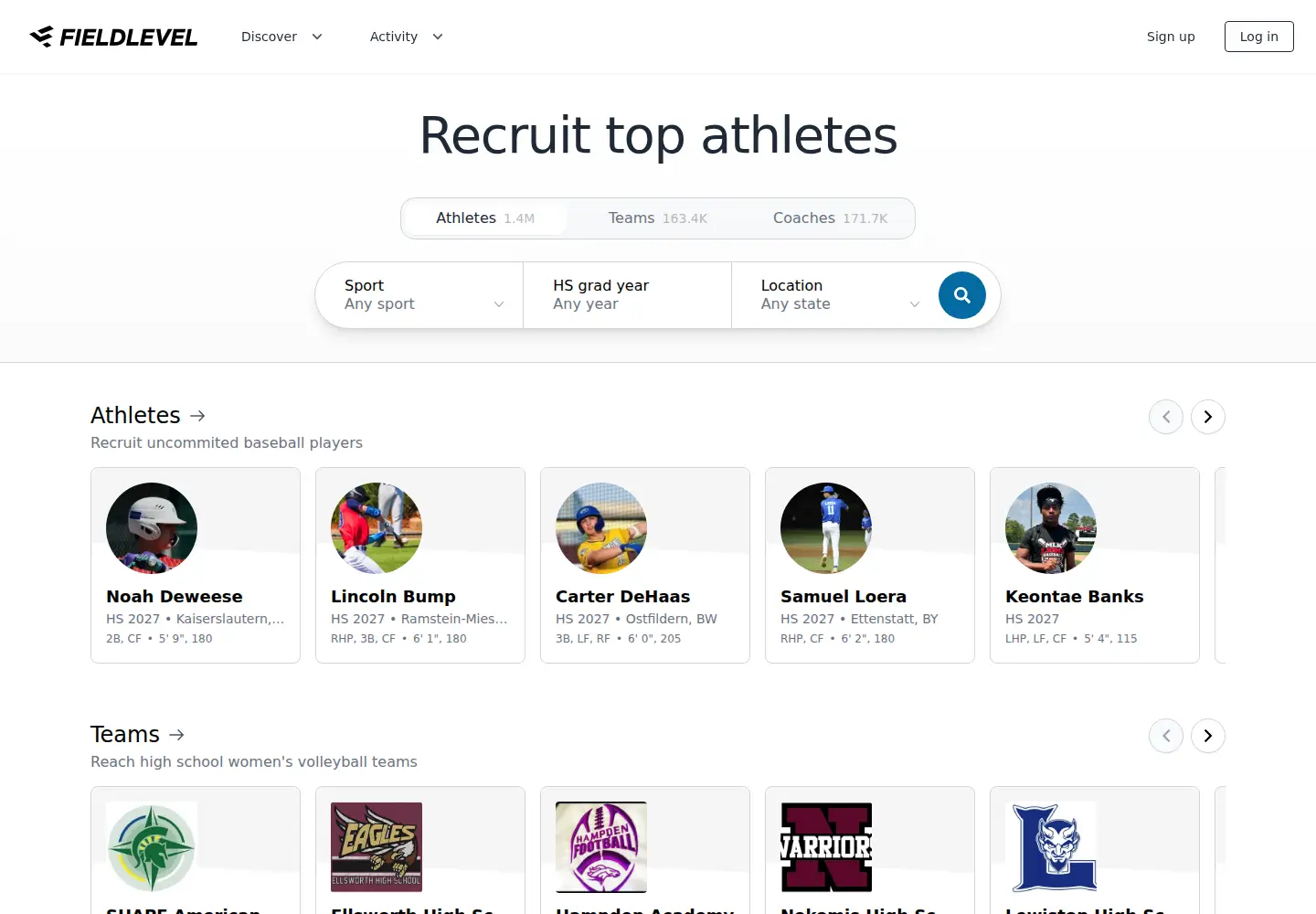Click the text "RHP, 3B, CF • 6' 1", 180"
This screenshot has height=914, width=1316.
pyautogui.click(x=398, y=639)
